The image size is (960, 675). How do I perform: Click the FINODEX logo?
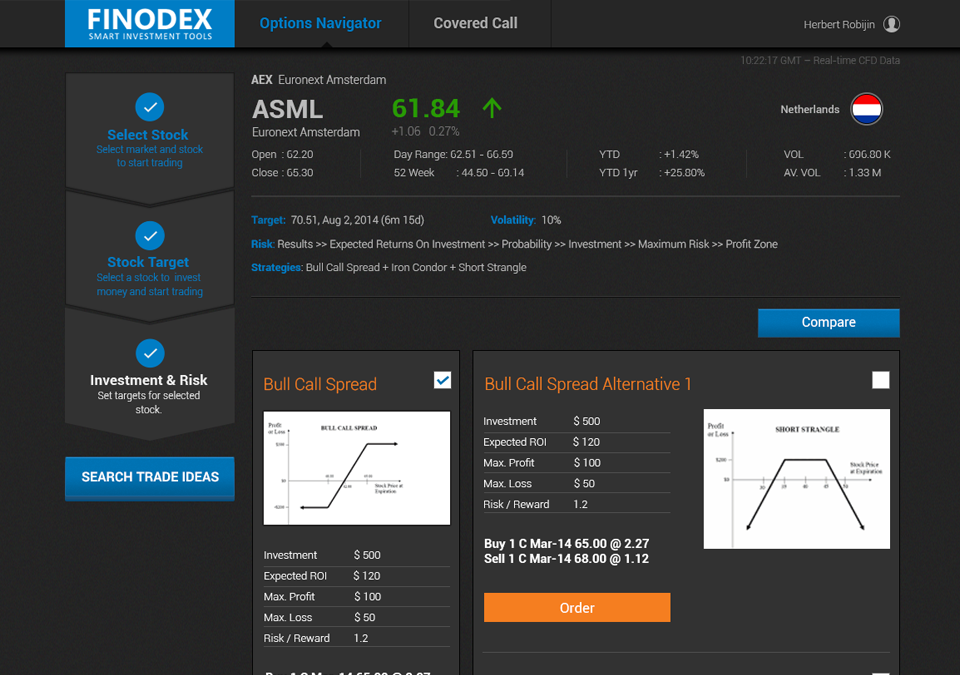(x=150, y=24)
